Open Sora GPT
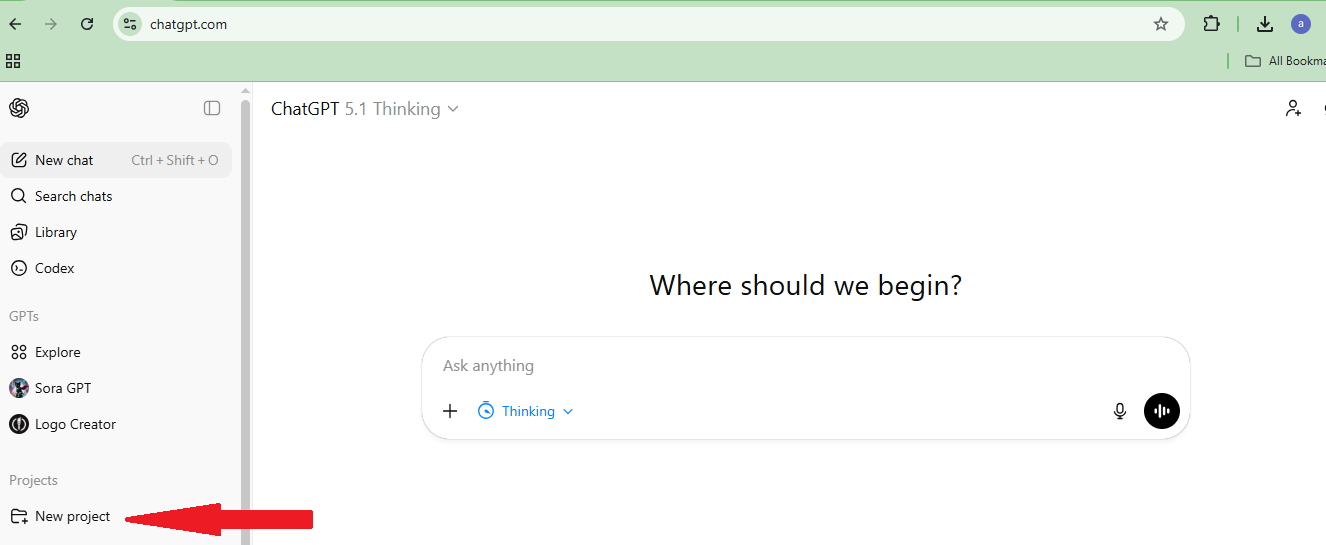This screenshot has width=1326, height=545. (x=62, y=388)
